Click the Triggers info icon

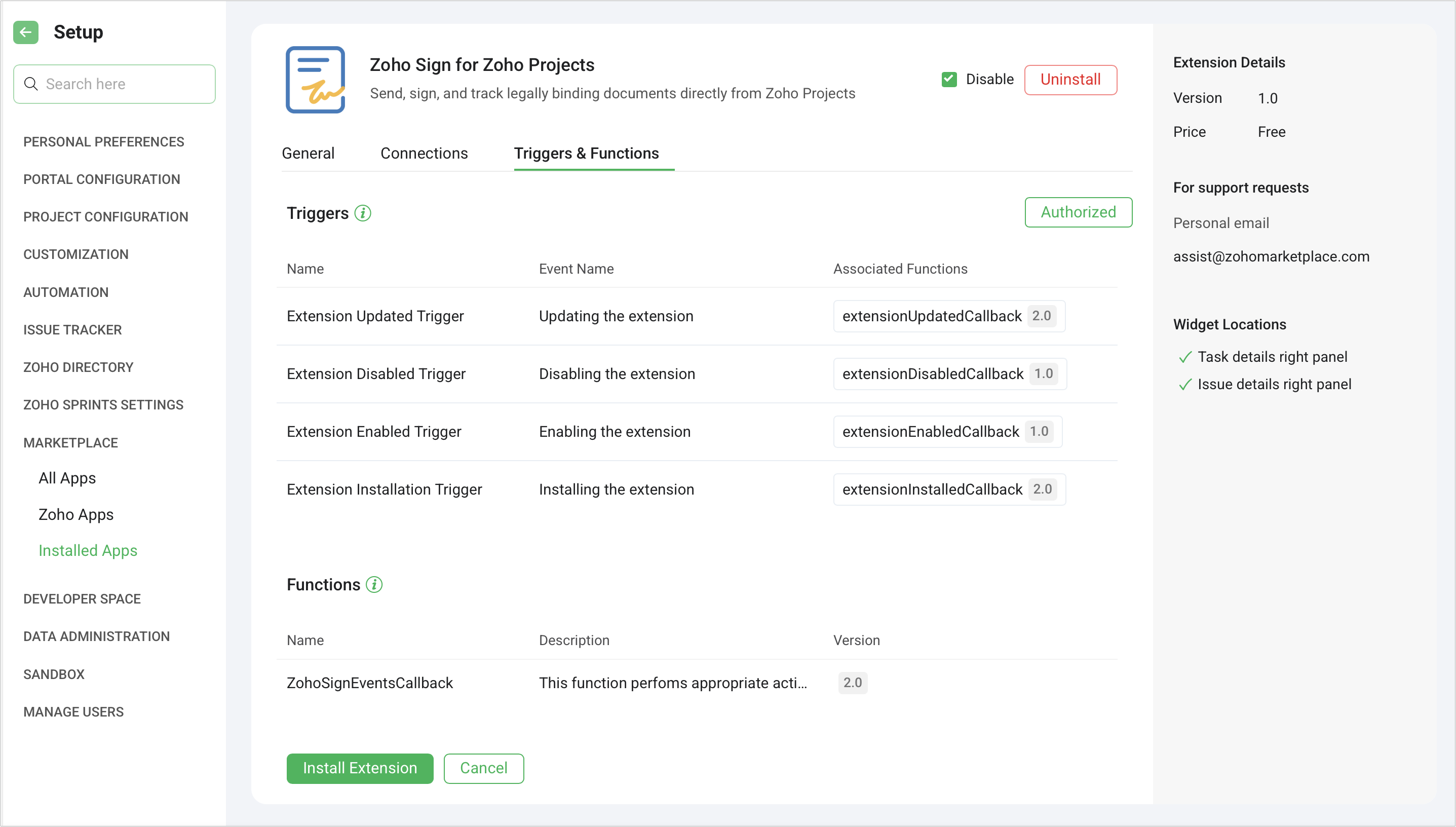[363, 213]
